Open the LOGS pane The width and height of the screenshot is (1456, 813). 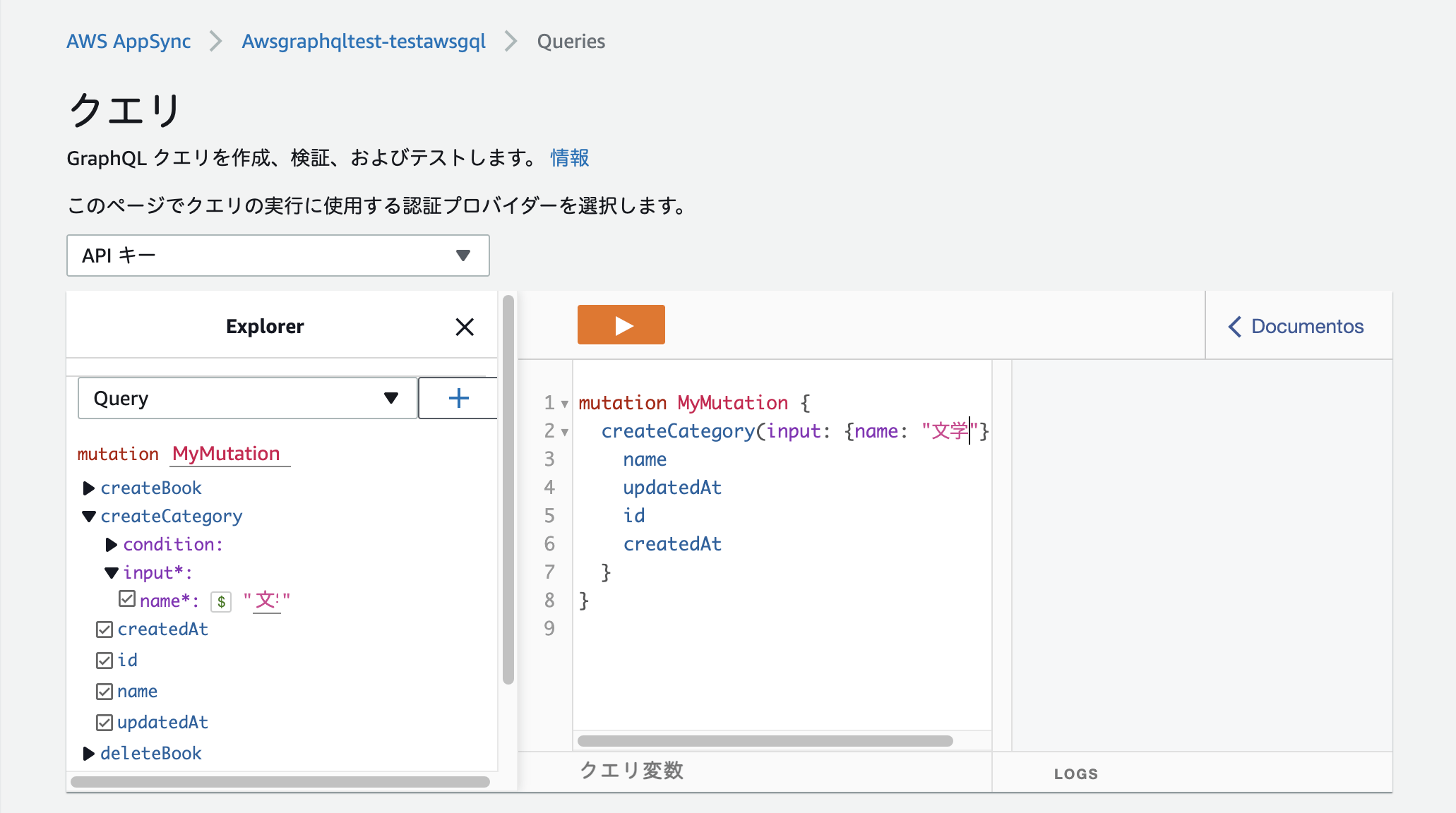pyautogui.click(x=1076, y=774)
